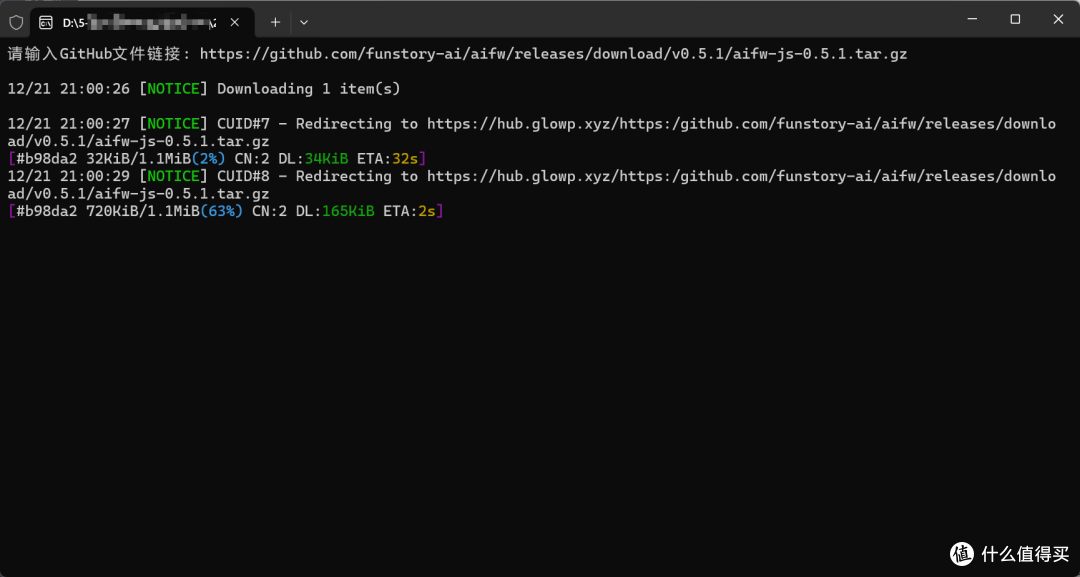Click the shield icon in the title bar
The width and height of the screenshot is (1080, 577).
pos(16,22)
